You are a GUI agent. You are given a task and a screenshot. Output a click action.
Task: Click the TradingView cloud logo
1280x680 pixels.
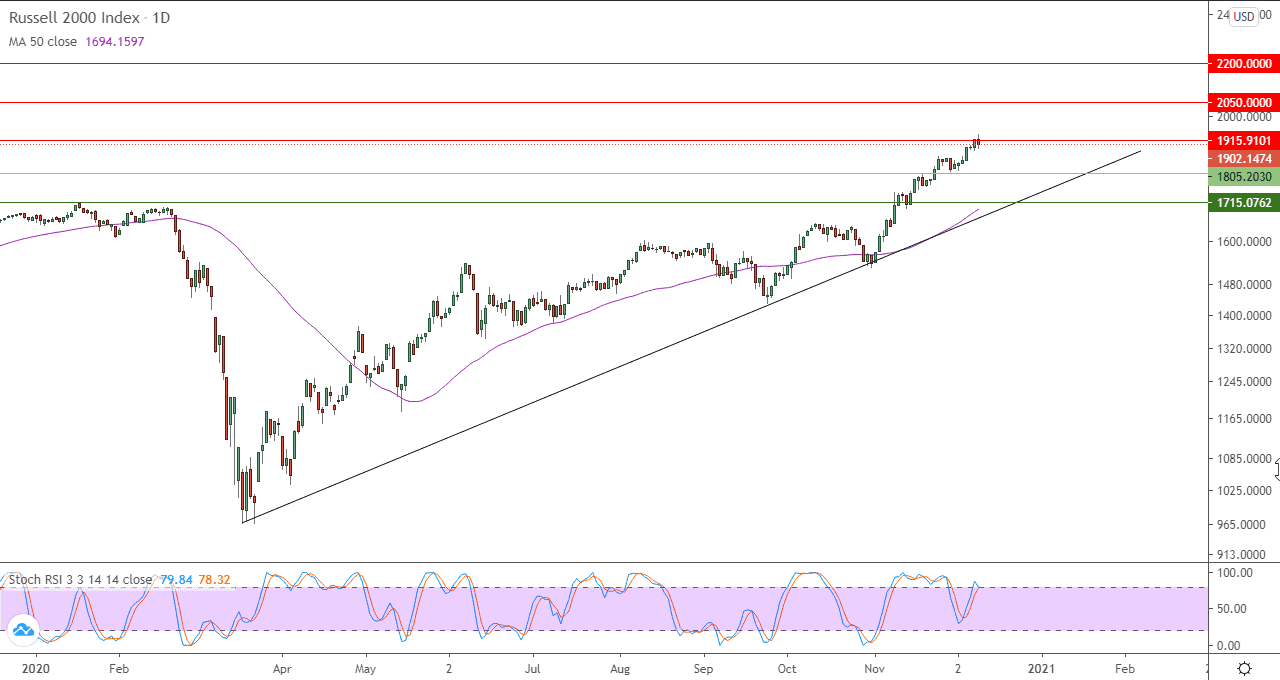(22, 630)
